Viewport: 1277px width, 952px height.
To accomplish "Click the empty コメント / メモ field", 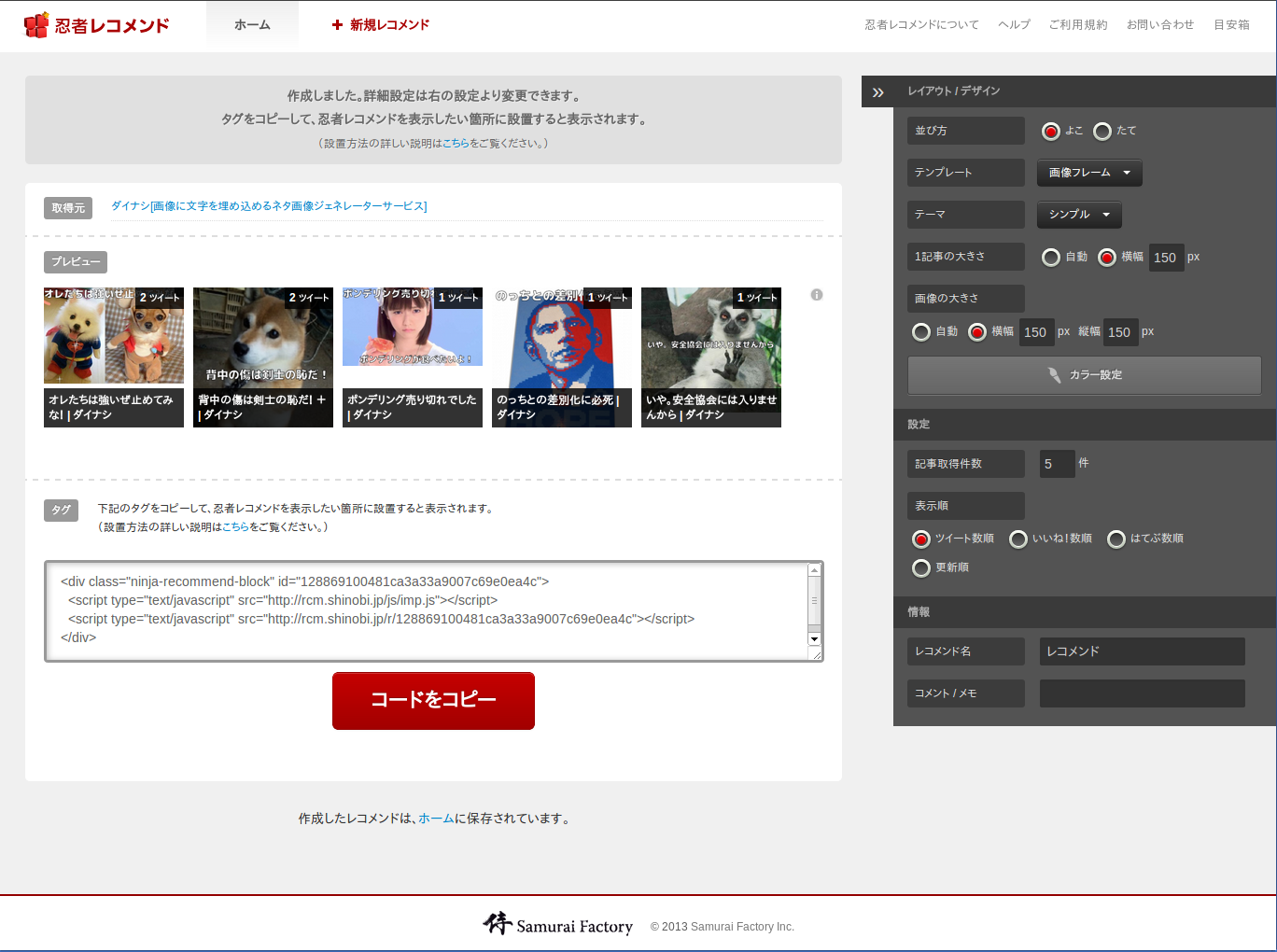I will click(1143, 693).
